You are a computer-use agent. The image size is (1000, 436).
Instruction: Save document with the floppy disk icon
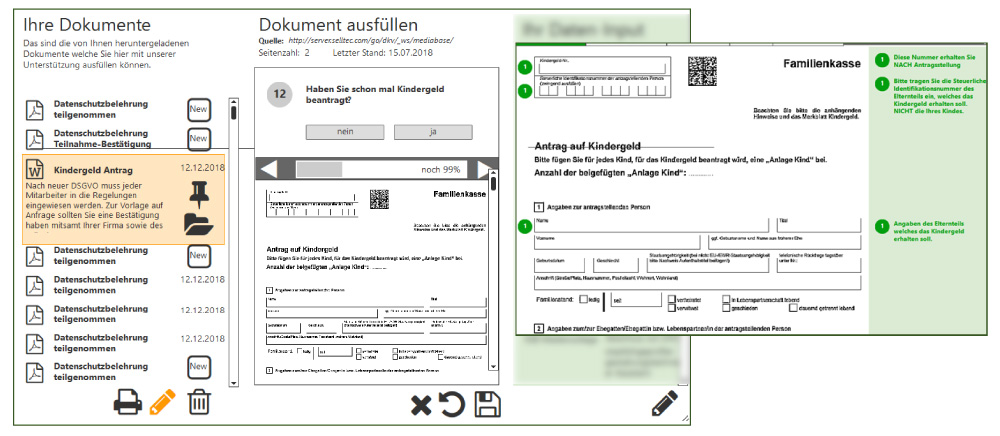[487, 405]
